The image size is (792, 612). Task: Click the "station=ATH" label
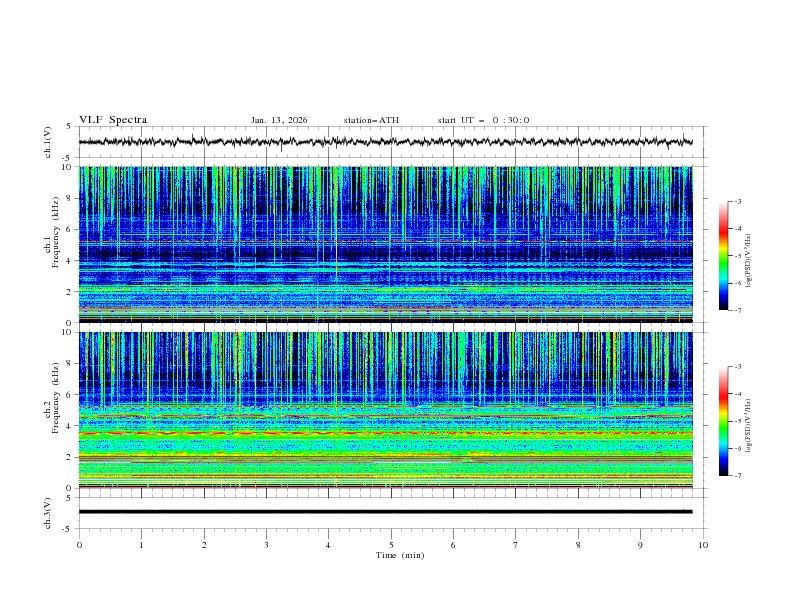point(371,120)
